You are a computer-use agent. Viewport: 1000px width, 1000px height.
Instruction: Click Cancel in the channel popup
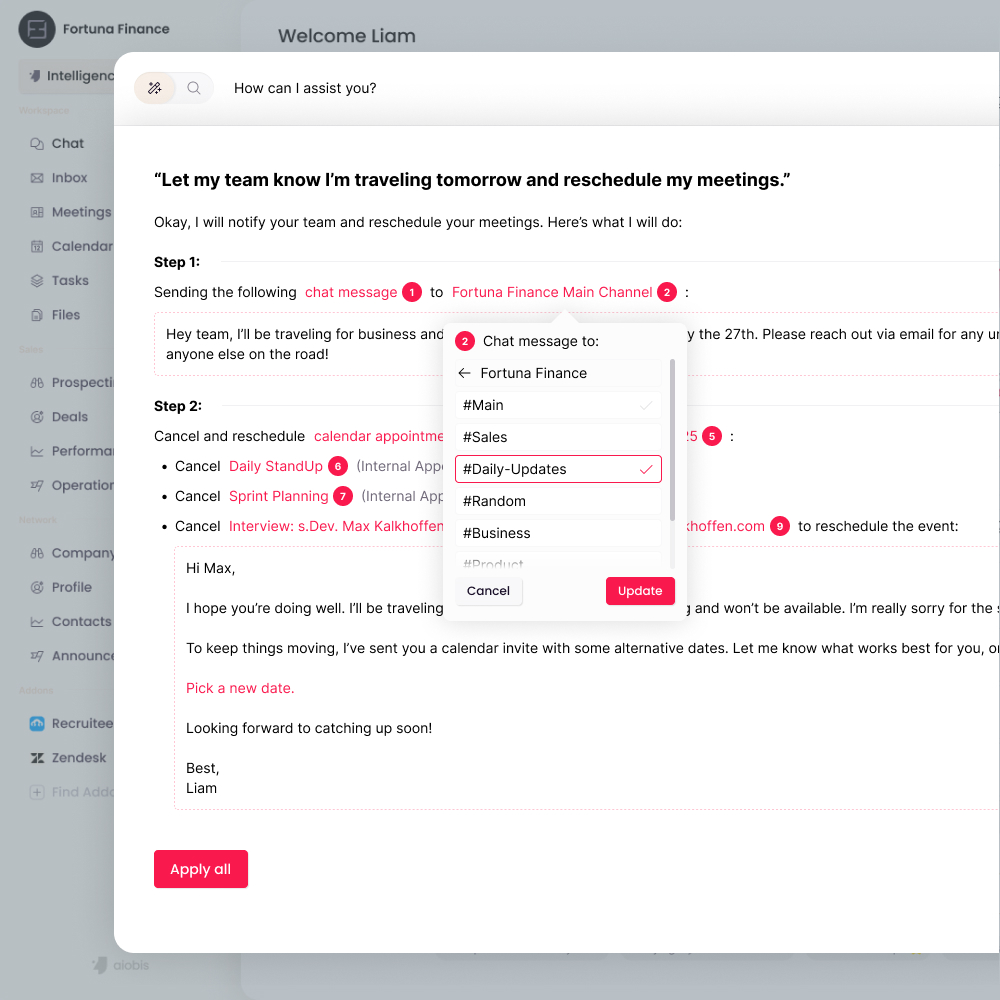coord(489,591)
